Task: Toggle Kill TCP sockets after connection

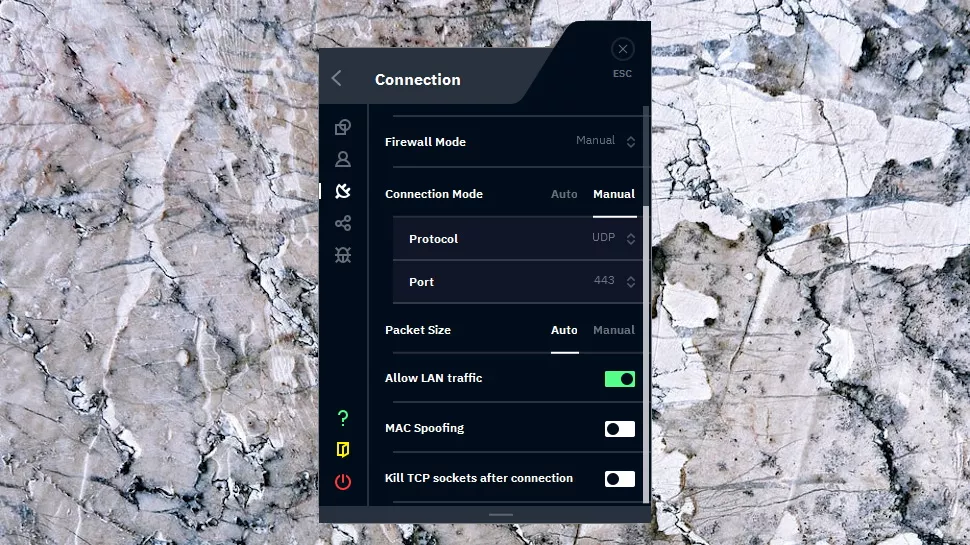Action: [620, 479]
